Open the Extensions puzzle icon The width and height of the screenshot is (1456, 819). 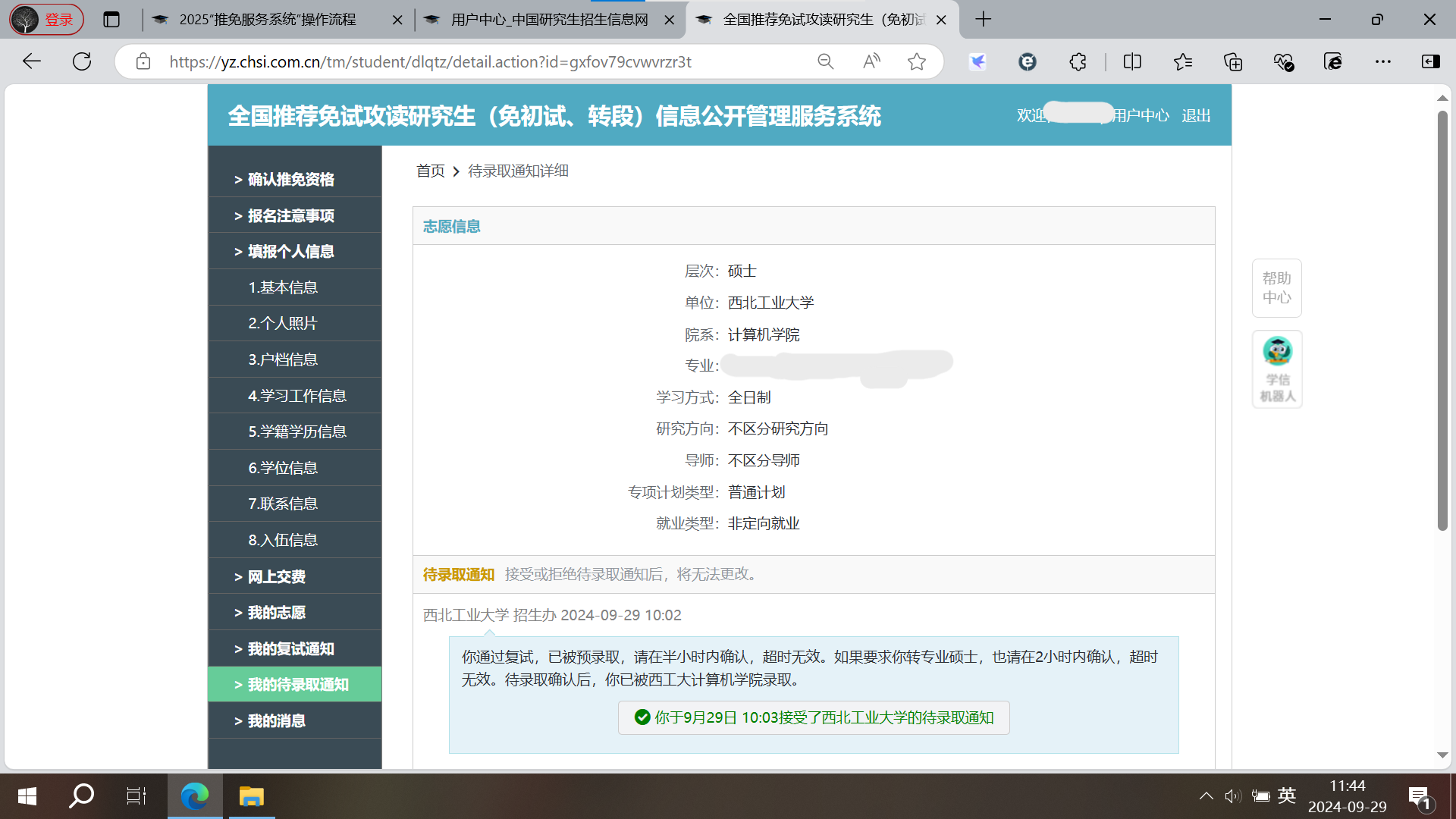[x=1078, y=61]
